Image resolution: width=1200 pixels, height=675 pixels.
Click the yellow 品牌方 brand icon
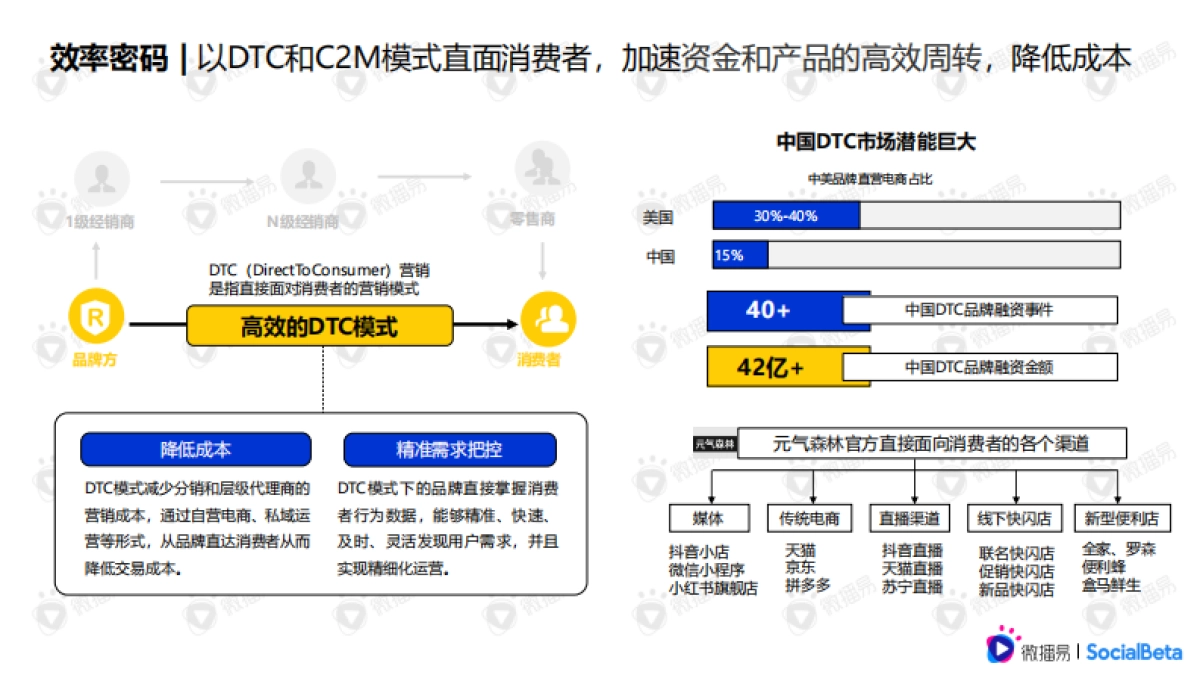click(x=96, y=318)
